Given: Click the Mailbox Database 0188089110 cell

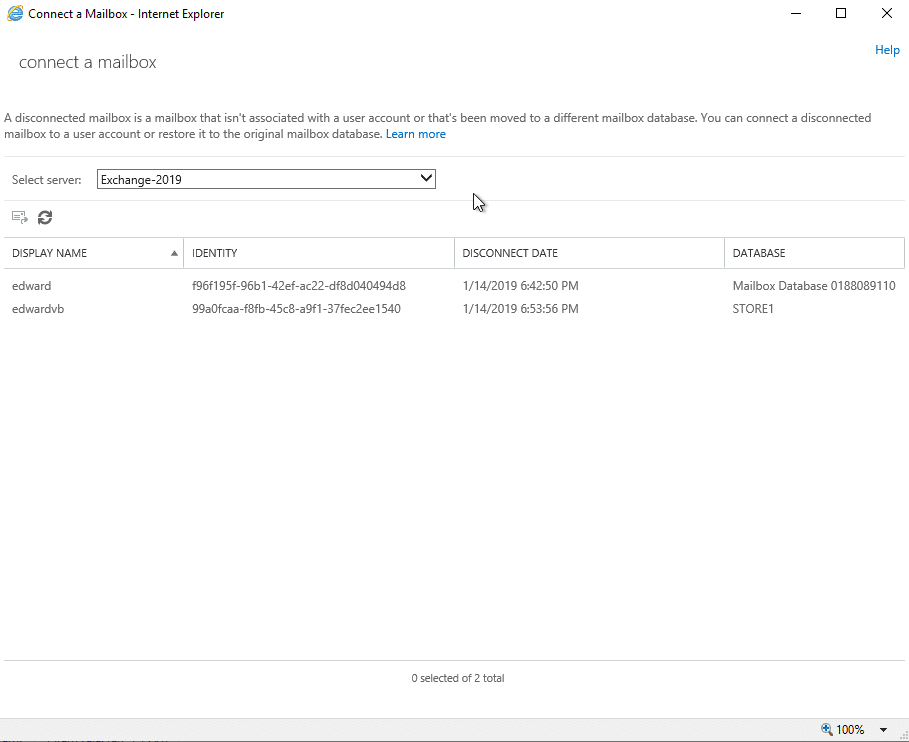Looking at the screenshot, I should click(814, 286).
